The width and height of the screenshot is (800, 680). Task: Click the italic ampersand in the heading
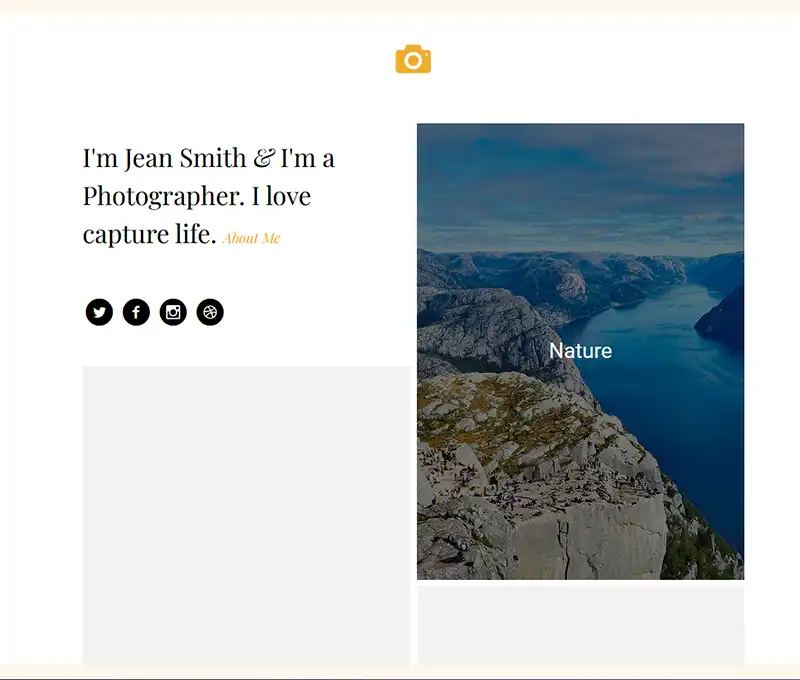(x=263, y=158)
